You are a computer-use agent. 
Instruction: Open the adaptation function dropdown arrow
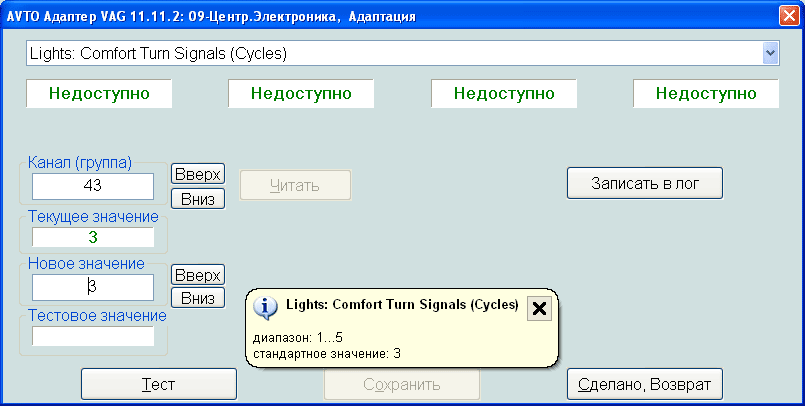[x=770, y=53]
